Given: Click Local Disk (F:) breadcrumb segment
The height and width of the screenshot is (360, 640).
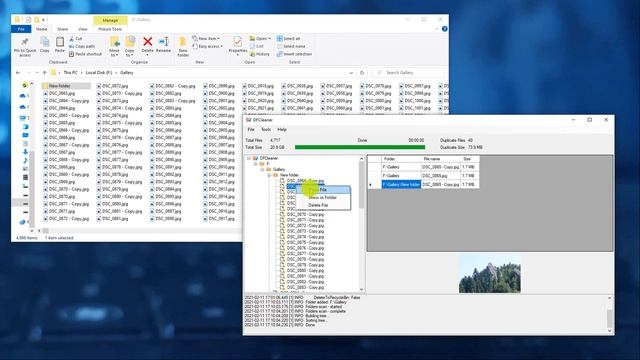Looking at the screenshot, I should [x=99, y=73].
